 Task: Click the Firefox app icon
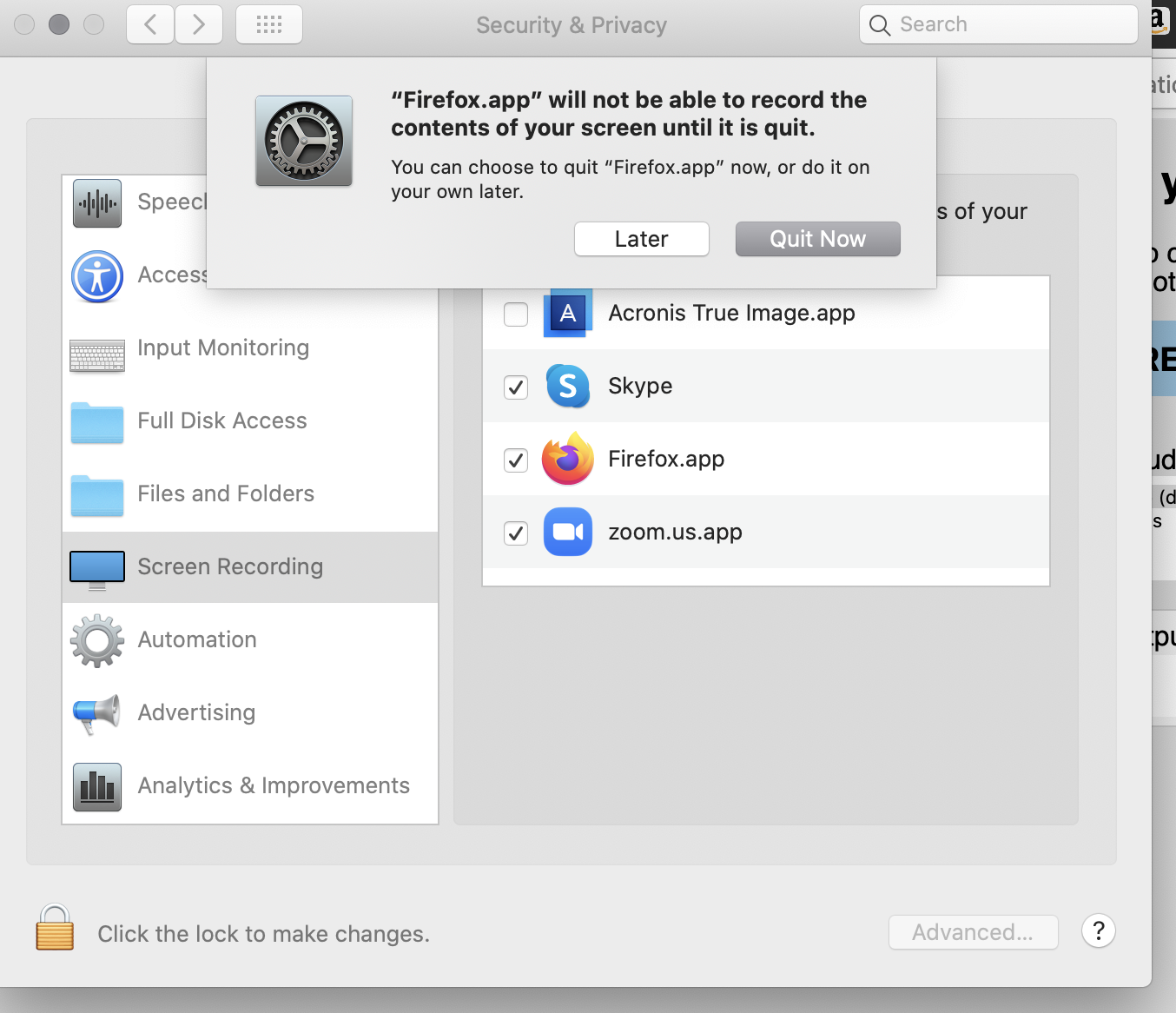pyautogui.click(x=568, y=459)
